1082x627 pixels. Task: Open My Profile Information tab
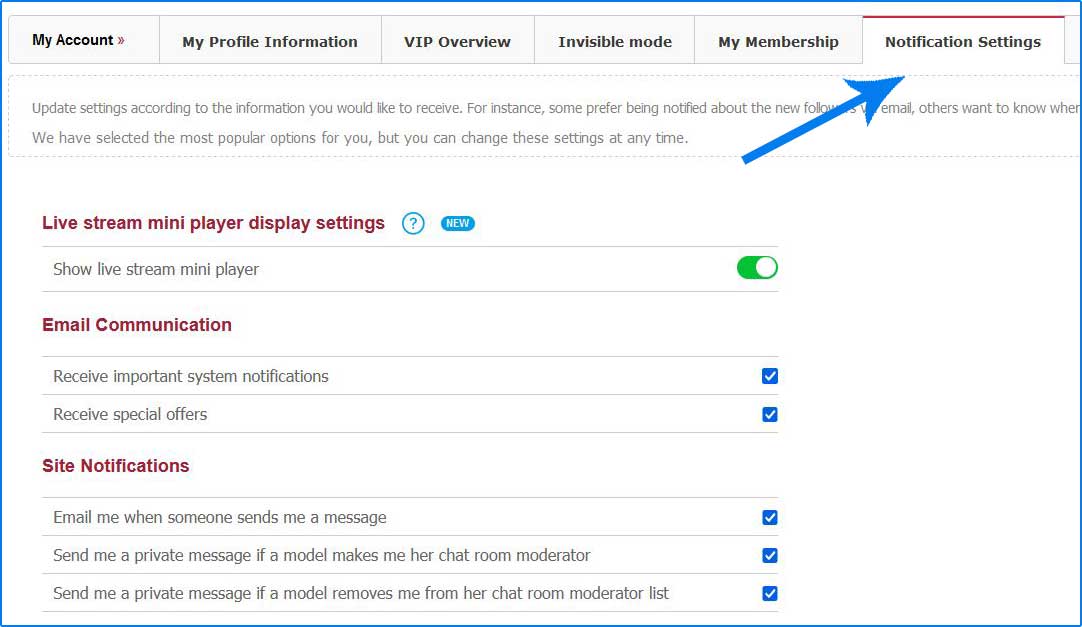click(269, 41)
